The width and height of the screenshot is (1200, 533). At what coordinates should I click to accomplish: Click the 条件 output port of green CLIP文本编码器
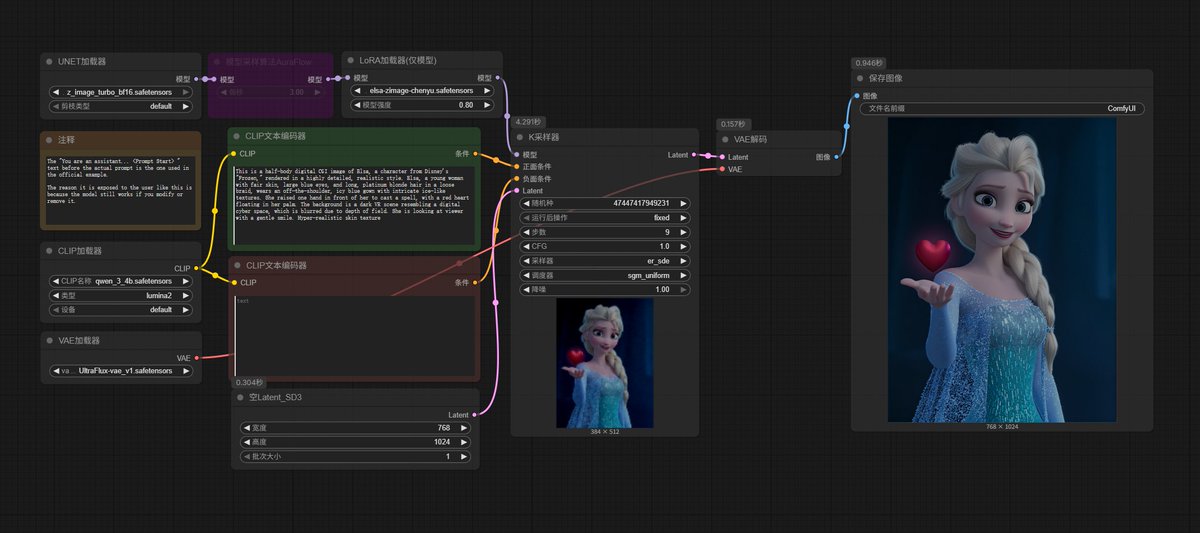(477, 154)
